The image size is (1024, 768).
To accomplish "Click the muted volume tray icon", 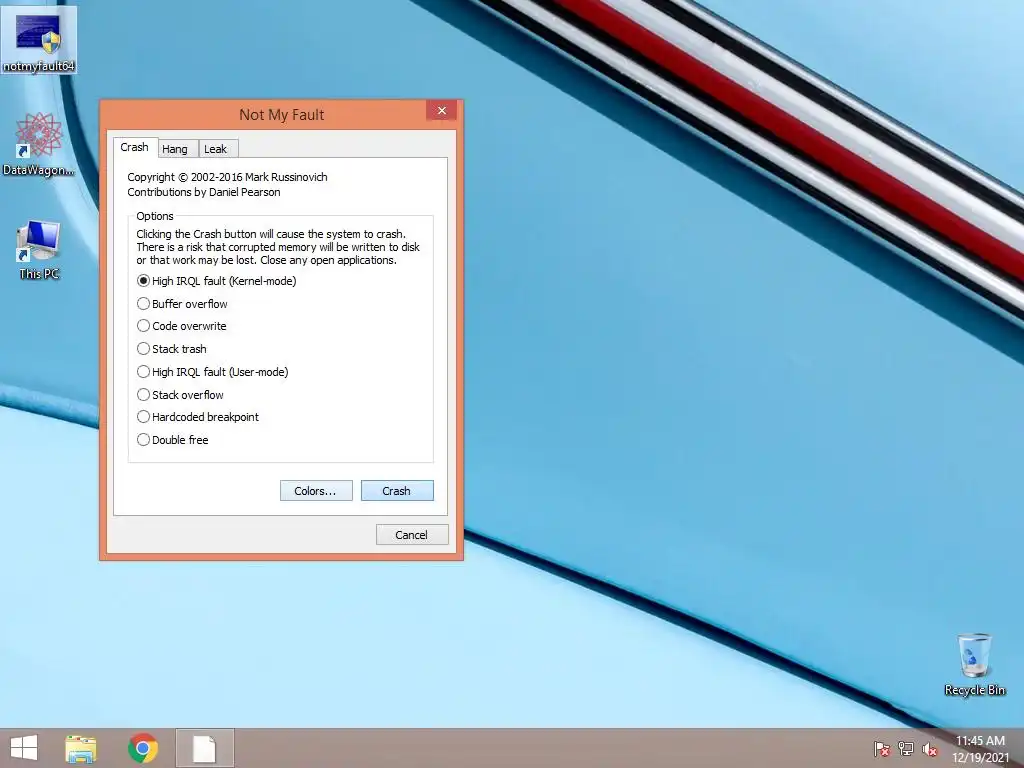I will 930,749.
